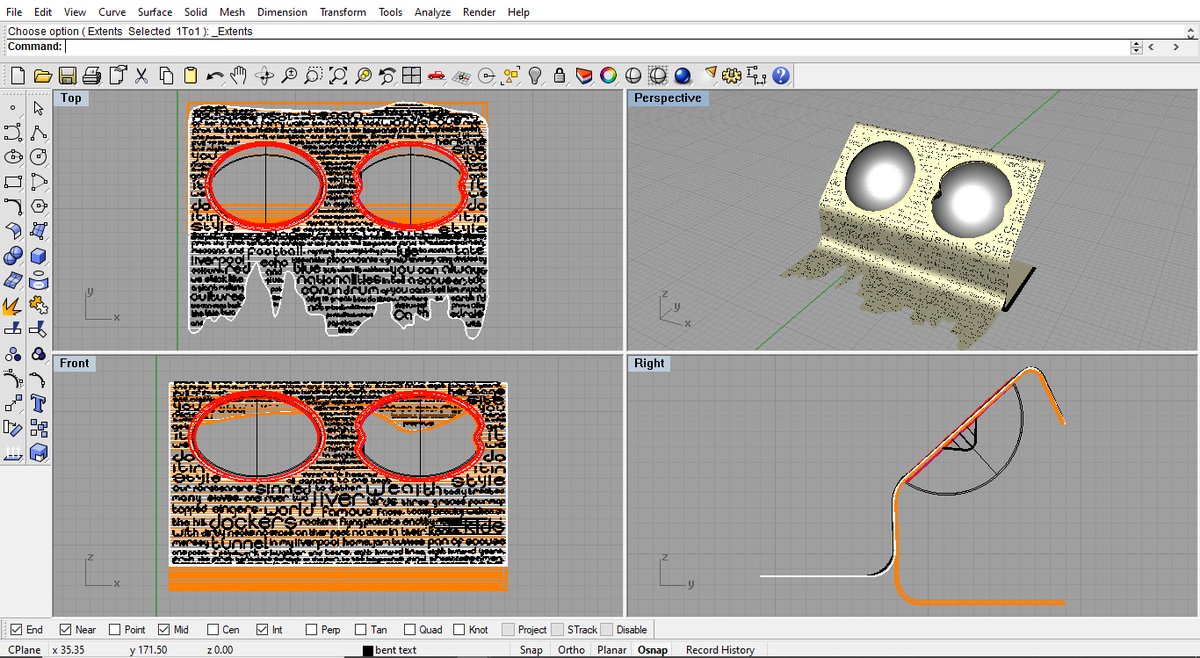
Task: Click the command history stepper arrows
Action: [1136, 47]
